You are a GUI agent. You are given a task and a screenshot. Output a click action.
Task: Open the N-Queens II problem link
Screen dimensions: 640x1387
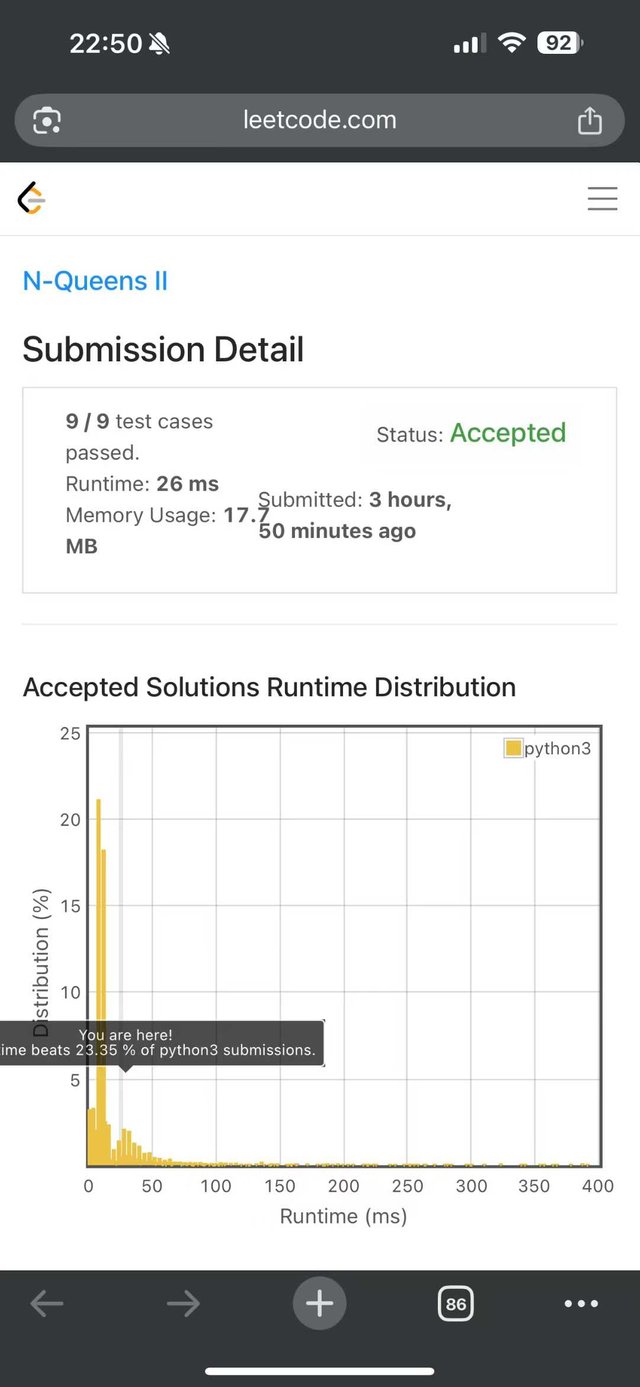tap(95, 281)
